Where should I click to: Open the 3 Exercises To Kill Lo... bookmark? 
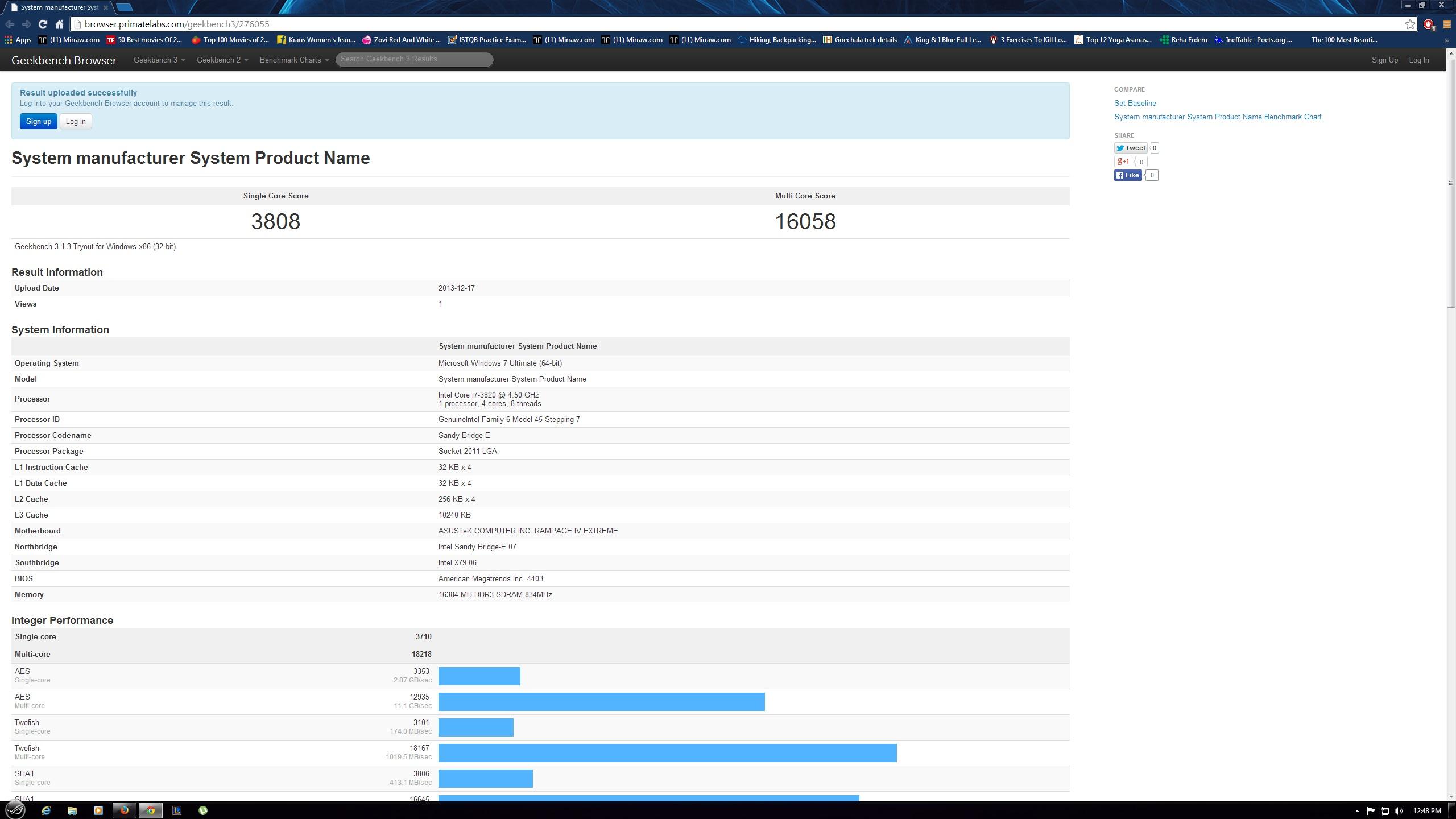(x=1028, y=40)
